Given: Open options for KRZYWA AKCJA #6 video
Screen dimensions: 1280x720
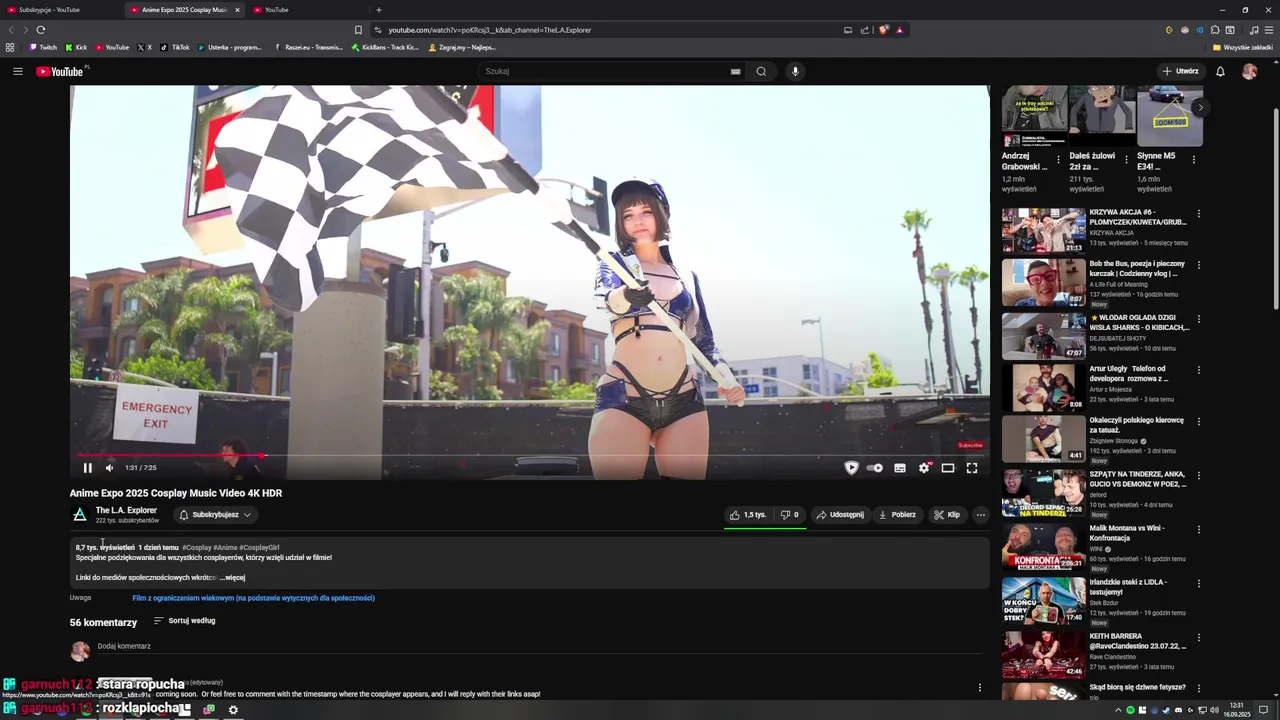Looking at the screenshot, I should coord(1198,213).
